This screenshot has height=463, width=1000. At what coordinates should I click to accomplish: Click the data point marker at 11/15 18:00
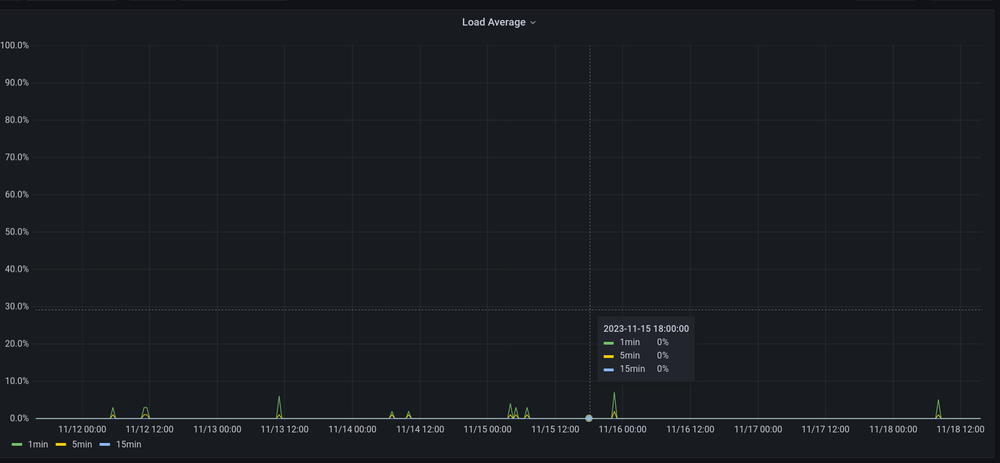pyautogui.click(x=589, y=418)
